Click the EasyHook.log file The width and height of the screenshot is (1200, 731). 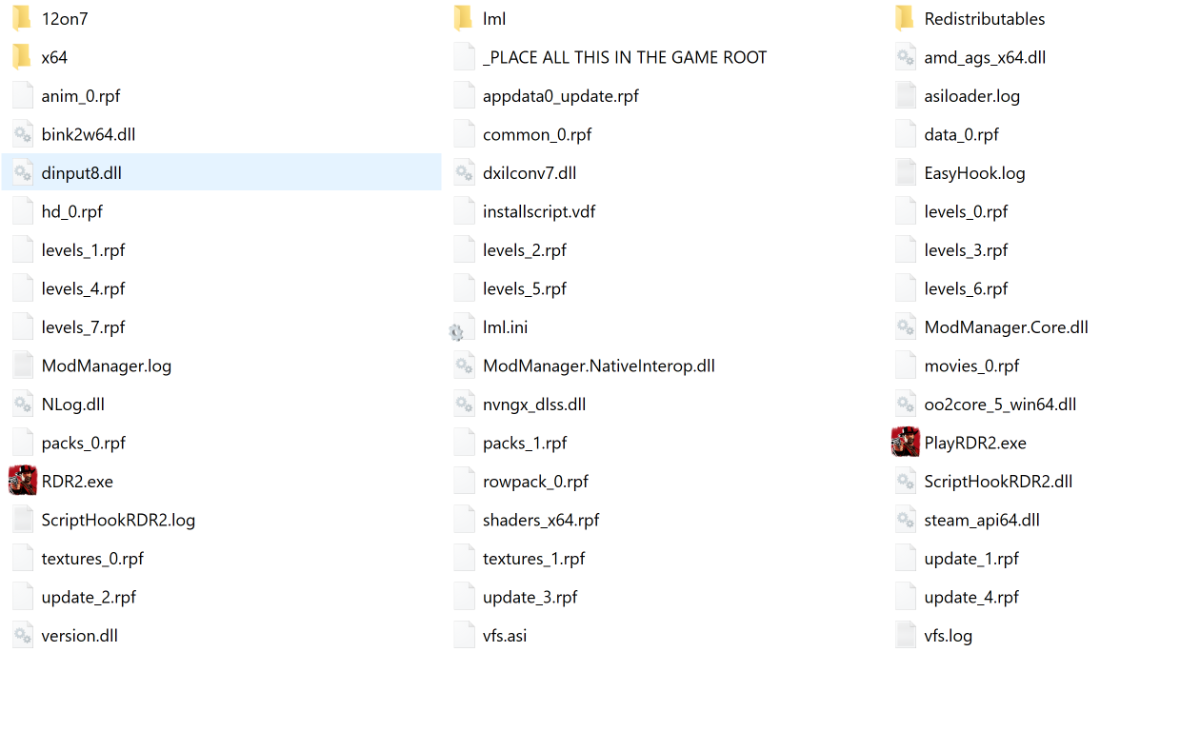tap(974, 173)
